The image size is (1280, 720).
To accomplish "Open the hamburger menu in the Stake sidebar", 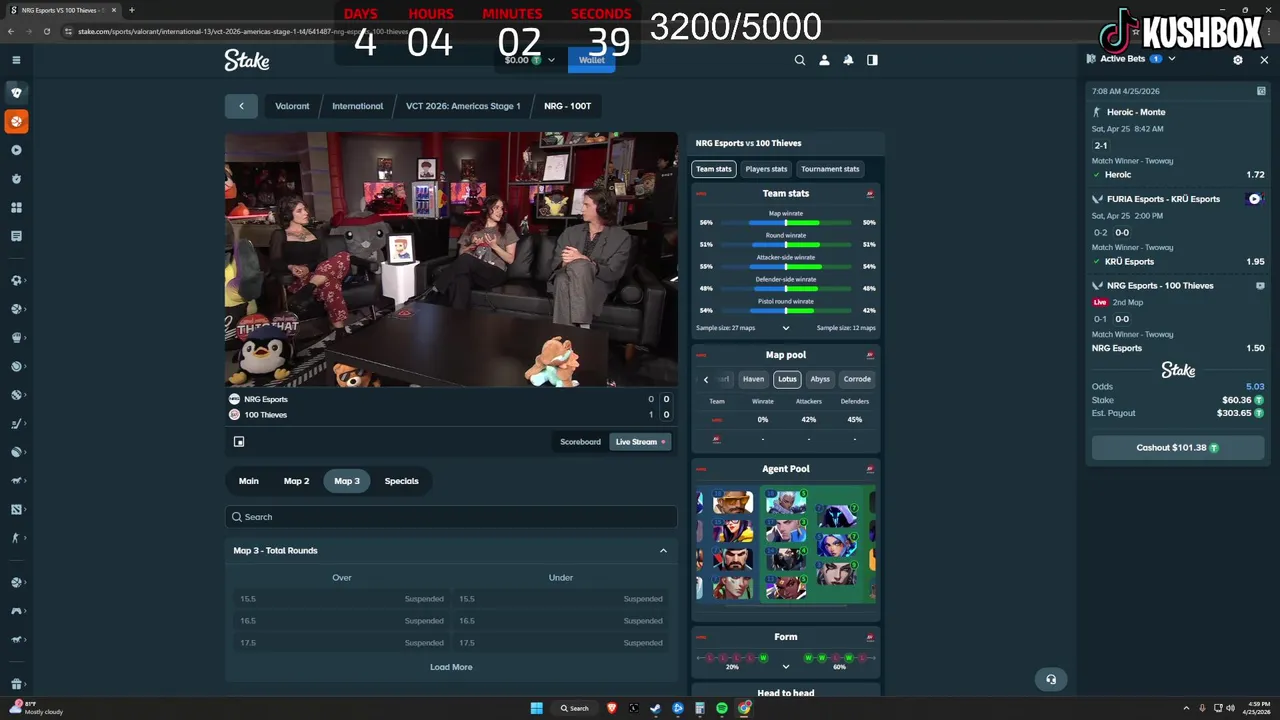I will coord(16,60).
